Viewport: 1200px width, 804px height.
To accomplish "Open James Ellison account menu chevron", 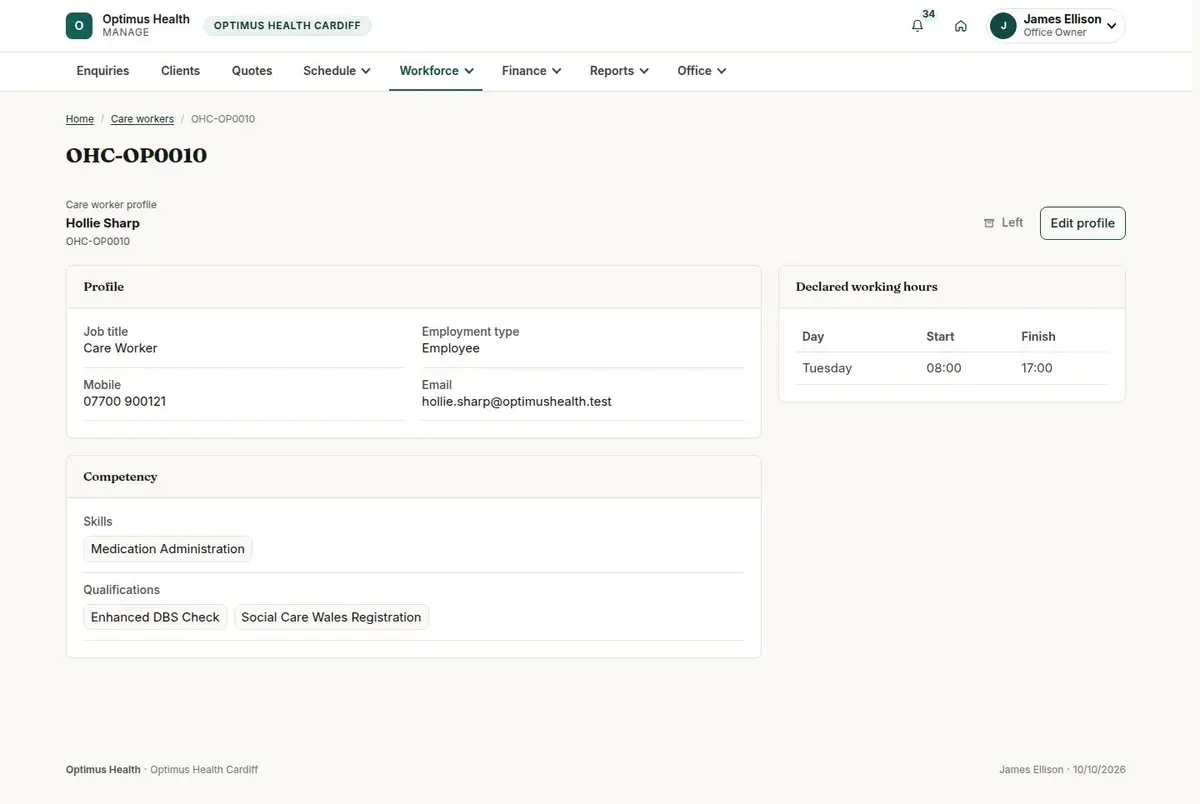I will (x=1111, y=26).
